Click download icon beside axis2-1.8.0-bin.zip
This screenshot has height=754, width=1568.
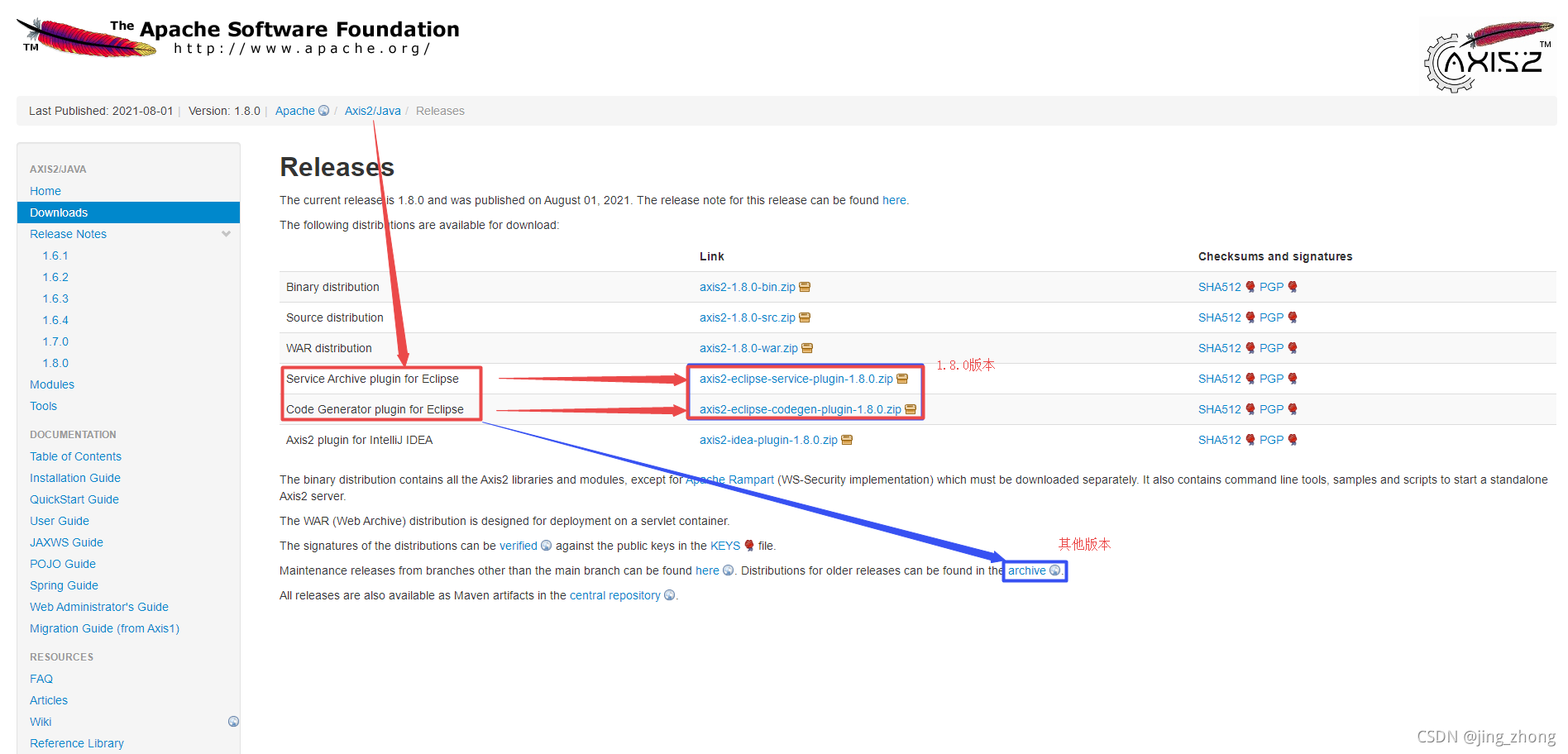tap(805, 287)
